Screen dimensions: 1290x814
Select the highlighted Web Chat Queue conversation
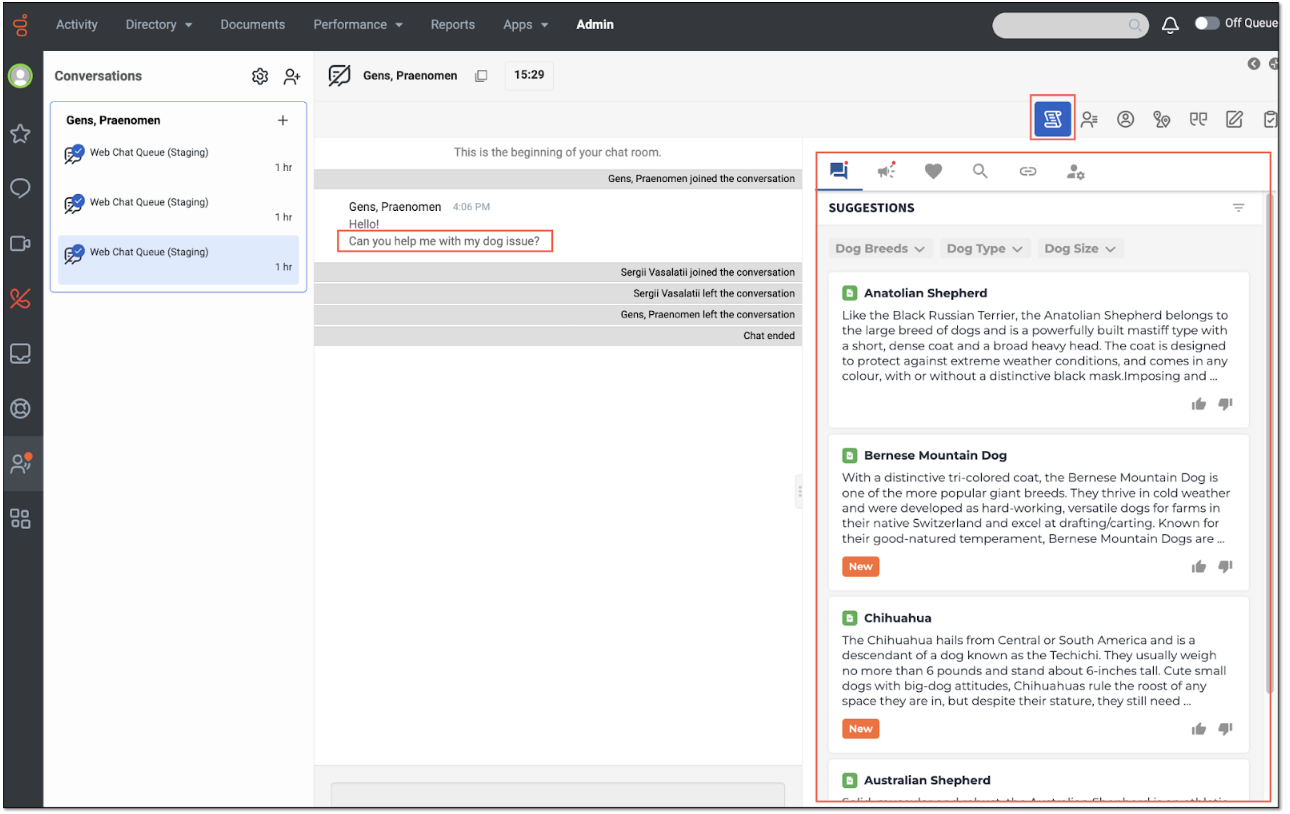pyautogui.click(x=178, y=260)
